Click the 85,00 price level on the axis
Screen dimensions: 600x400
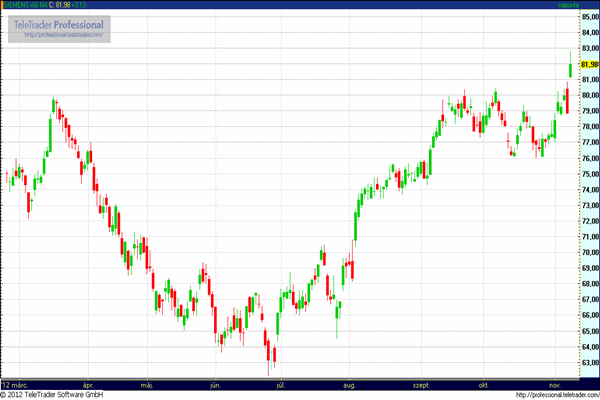pyautogui.click(x=589, y=17)
